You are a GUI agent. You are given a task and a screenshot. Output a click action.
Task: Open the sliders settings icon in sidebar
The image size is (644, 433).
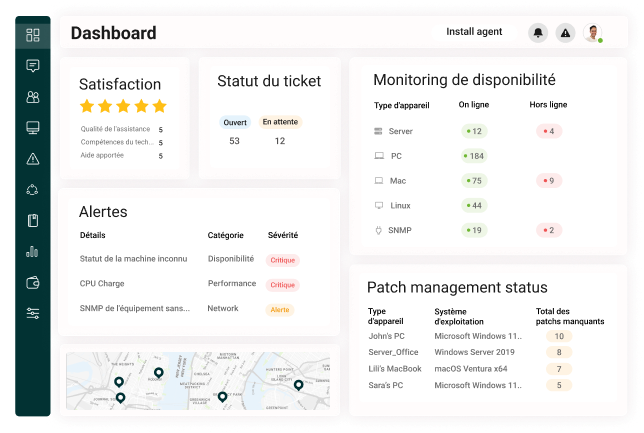click(33, 313)
